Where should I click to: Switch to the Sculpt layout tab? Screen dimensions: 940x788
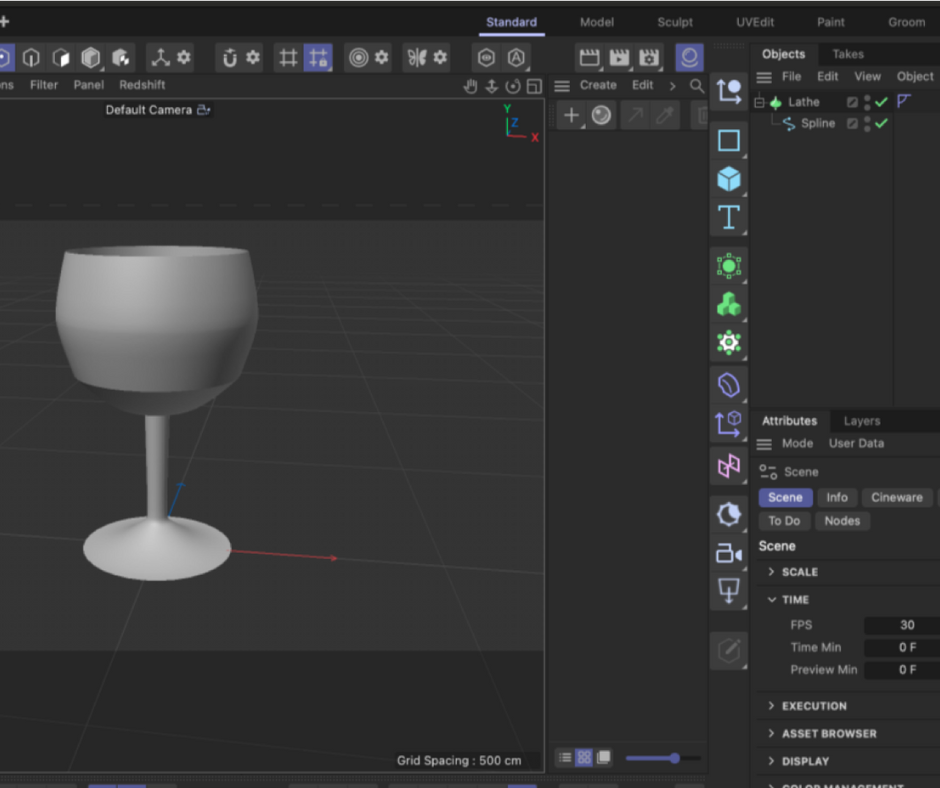click(674, 21)
